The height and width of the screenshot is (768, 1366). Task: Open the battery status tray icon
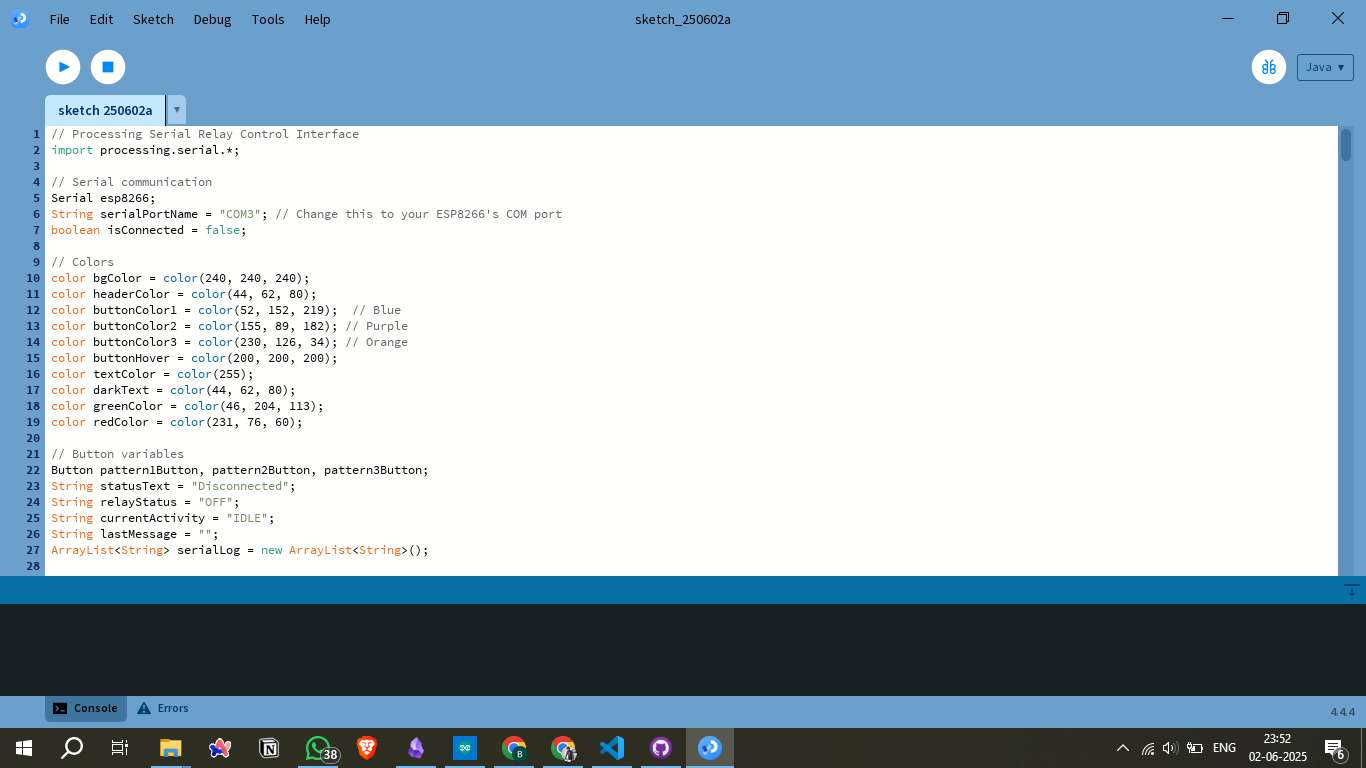(x=1194, y=748)
